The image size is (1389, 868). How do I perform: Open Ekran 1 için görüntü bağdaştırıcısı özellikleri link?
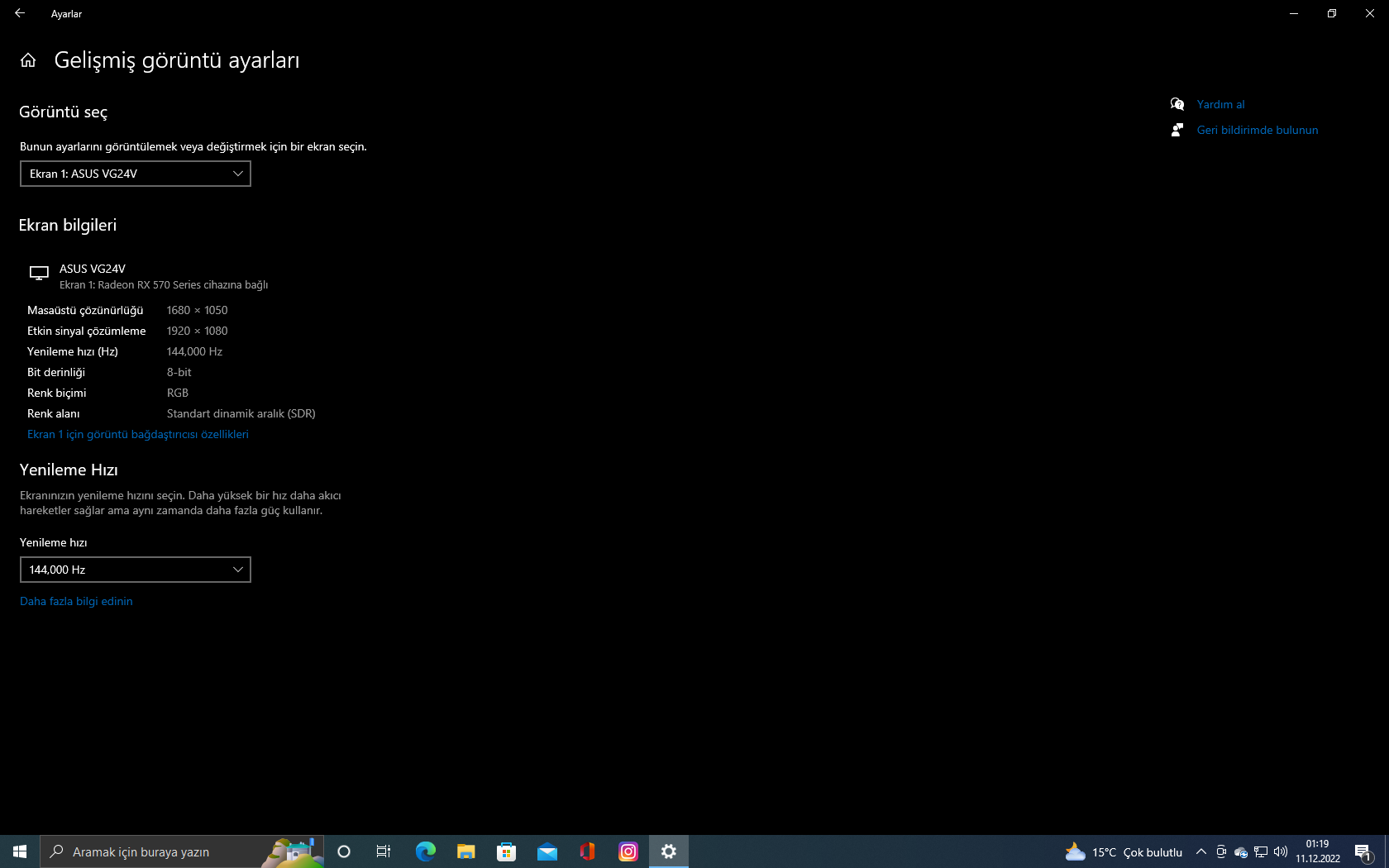coord(138,434)
